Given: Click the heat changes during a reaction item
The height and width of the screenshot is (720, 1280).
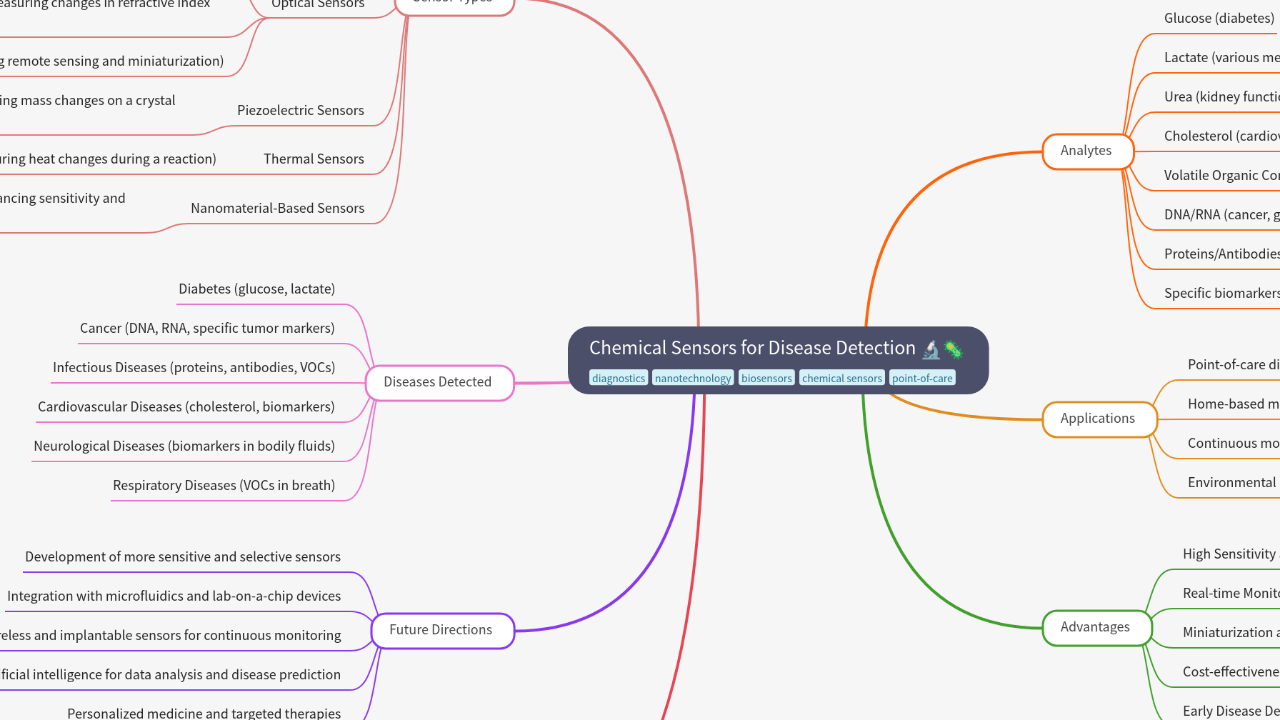Looking at the screenshot, I should coord(108,159).
